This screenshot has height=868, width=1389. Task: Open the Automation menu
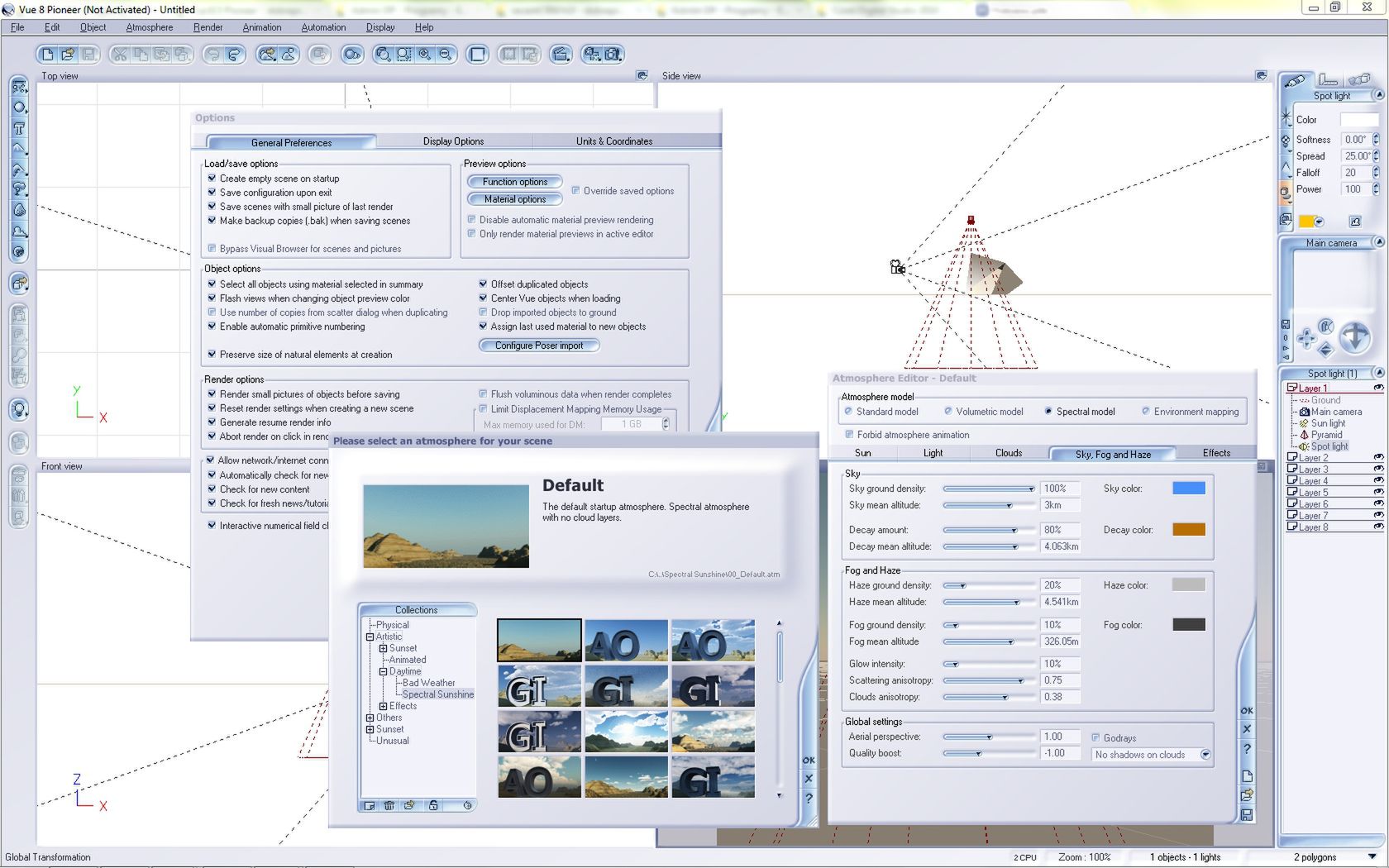(323, 27)
